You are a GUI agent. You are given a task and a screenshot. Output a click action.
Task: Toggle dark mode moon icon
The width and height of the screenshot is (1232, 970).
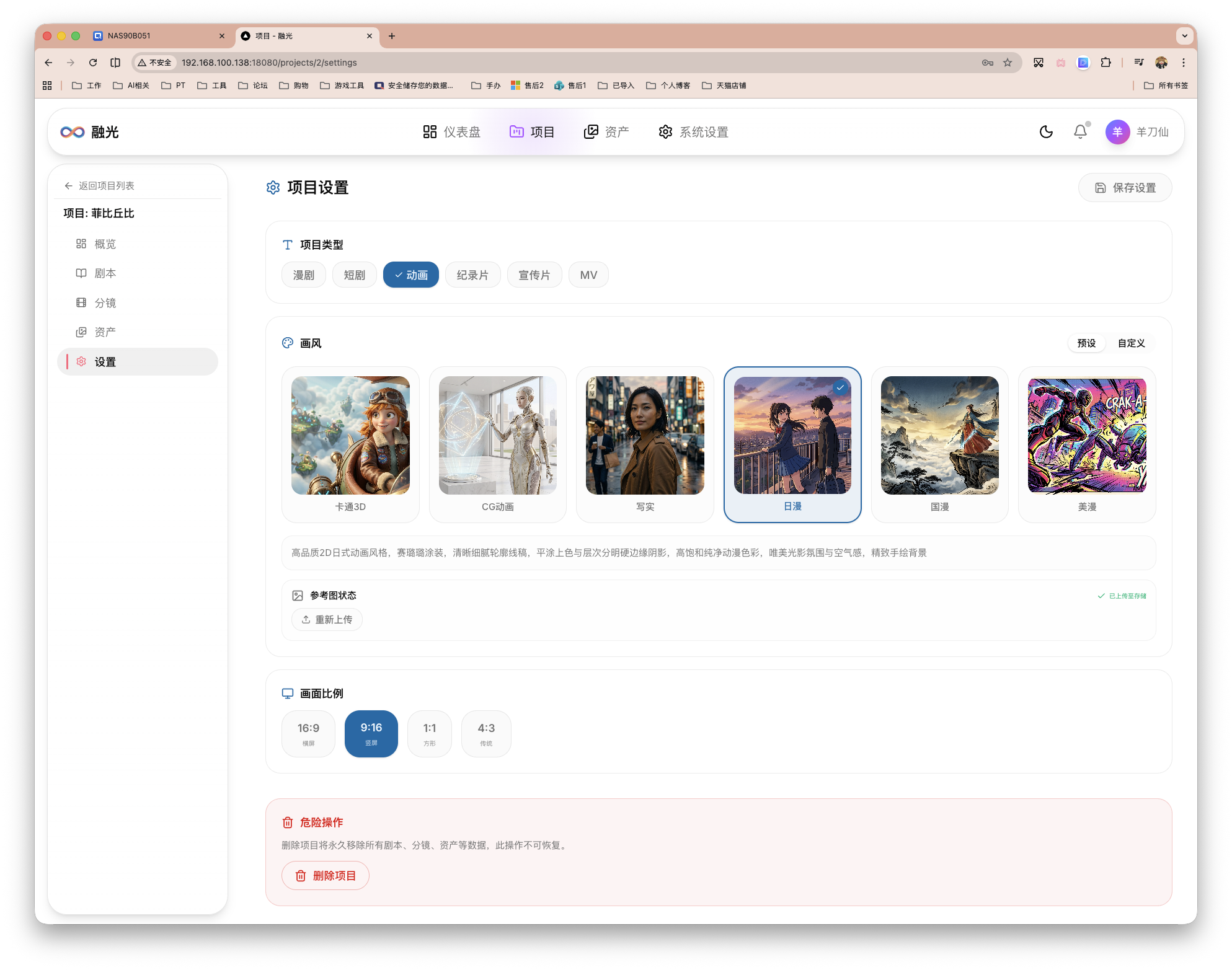tap(1046, 131)
